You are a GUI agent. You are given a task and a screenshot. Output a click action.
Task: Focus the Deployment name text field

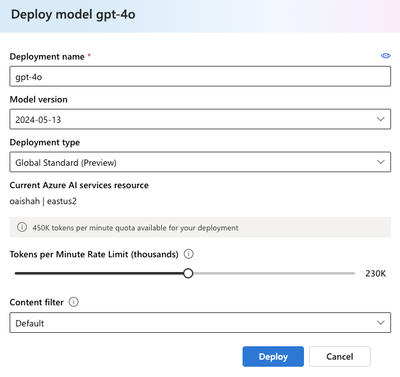point(200,76)
